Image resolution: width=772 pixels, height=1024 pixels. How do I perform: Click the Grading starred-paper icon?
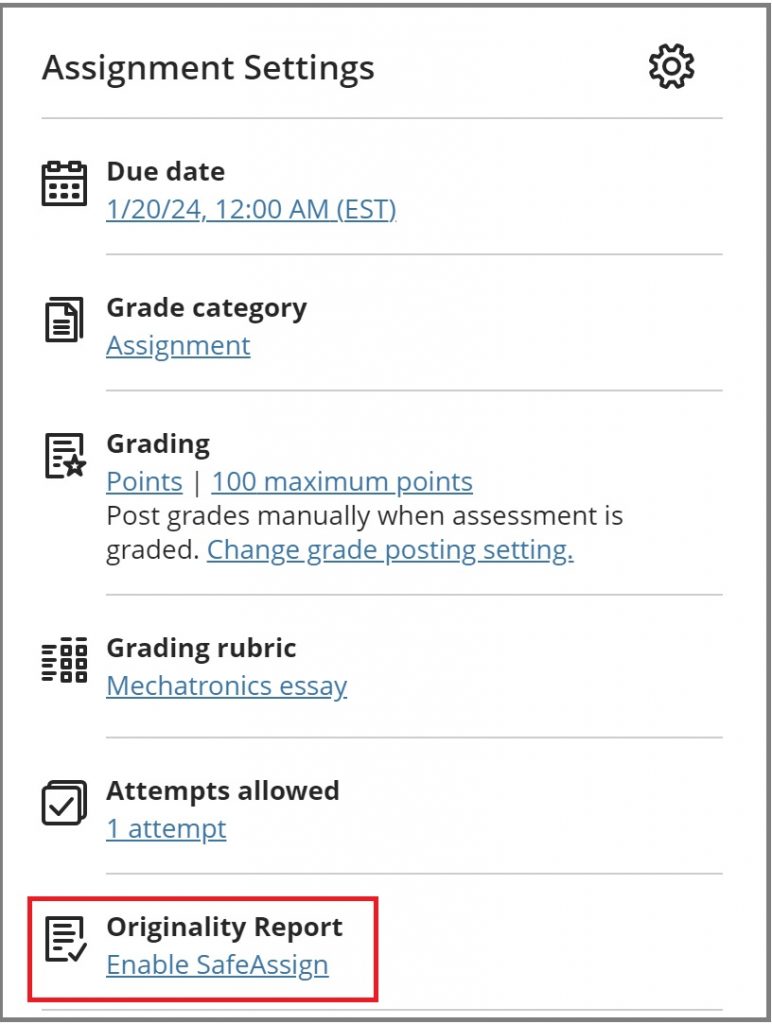(x=63, y=456)
